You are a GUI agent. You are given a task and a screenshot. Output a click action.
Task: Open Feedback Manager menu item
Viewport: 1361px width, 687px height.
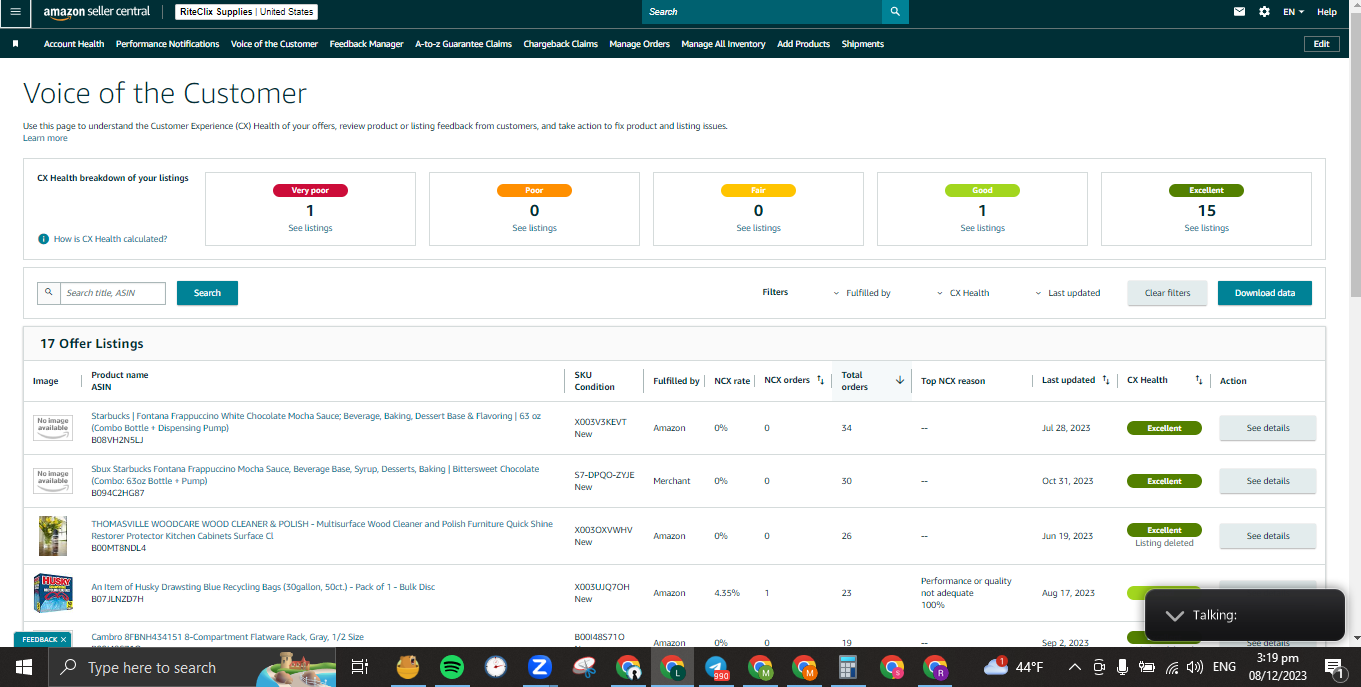point(367,44)
